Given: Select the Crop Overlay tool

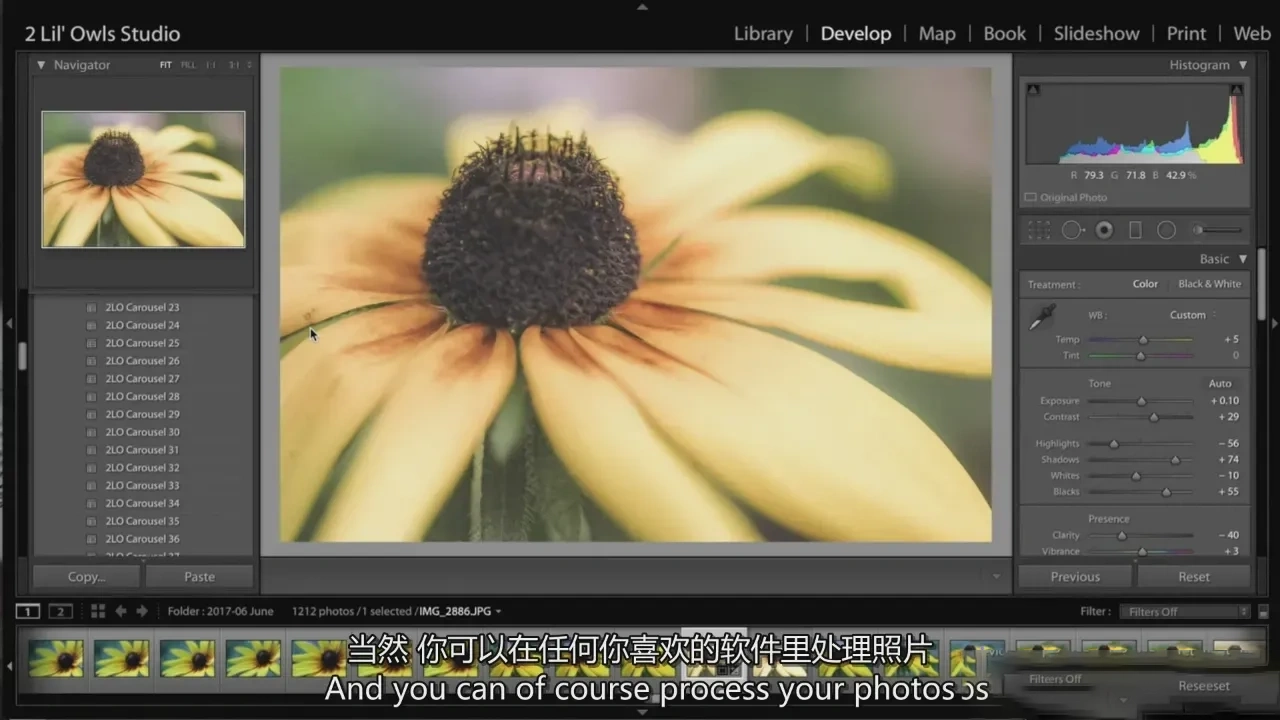Looking at the screenshot, I should tap(1040, 230).
